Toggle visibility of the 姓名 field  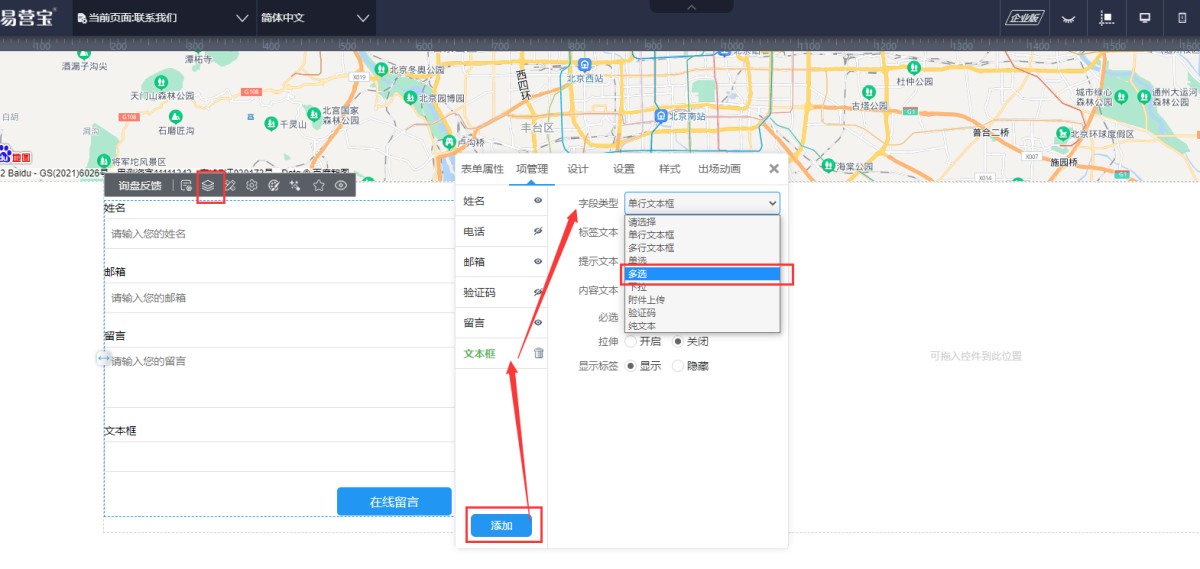tap(538, 201)
